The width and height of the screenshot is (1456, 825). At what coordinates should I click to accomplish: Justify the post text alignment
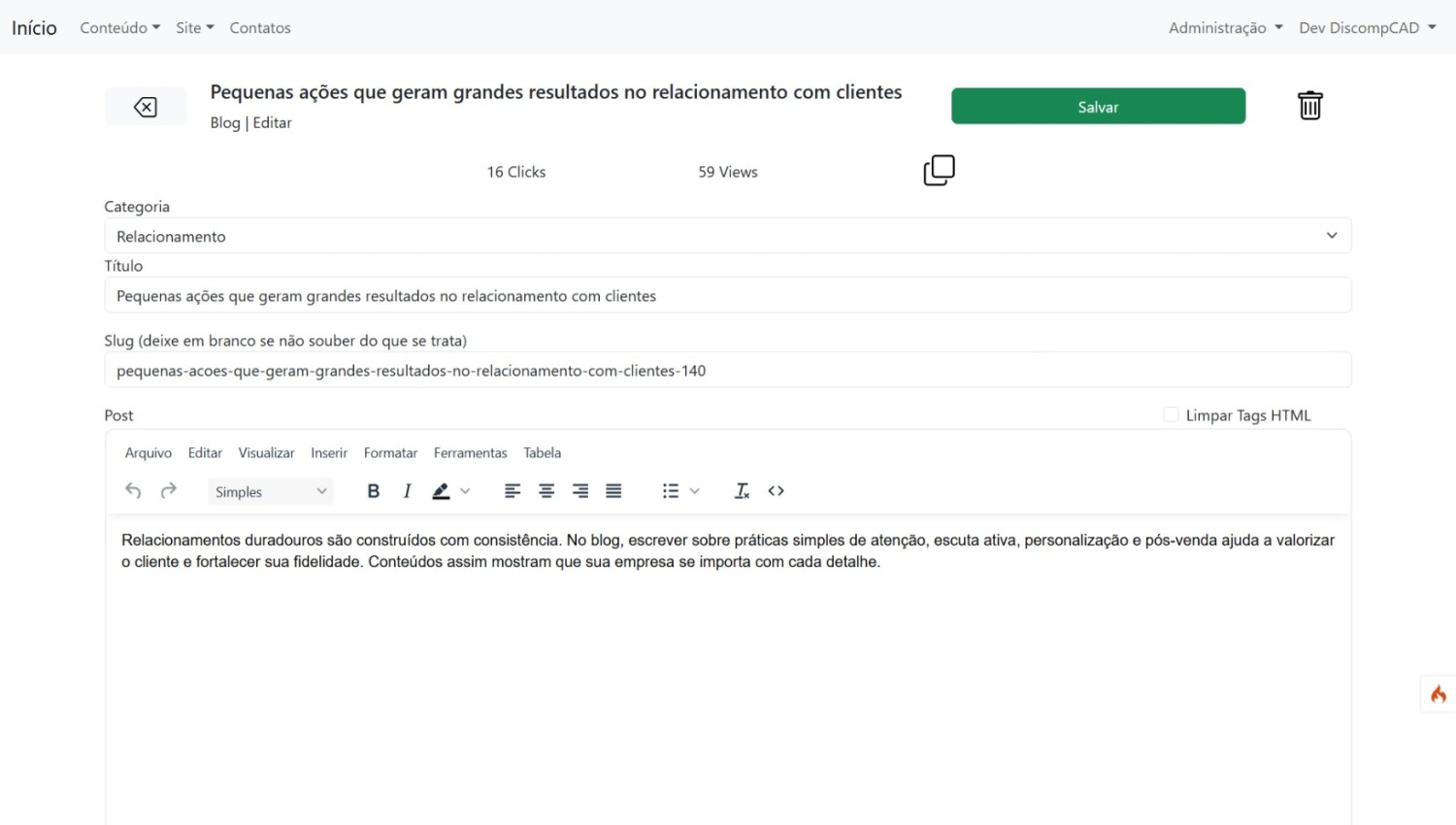613,491
